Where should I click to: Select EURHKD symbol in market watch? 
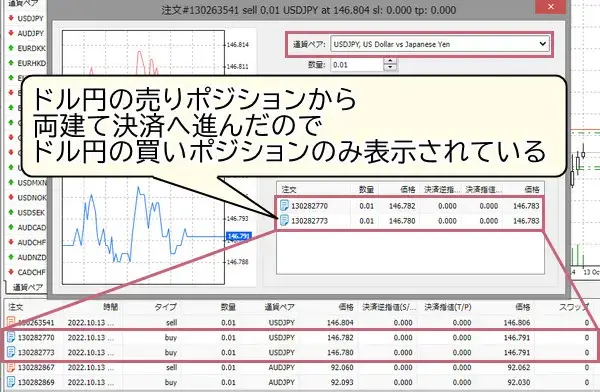click(x=31, y=63)
